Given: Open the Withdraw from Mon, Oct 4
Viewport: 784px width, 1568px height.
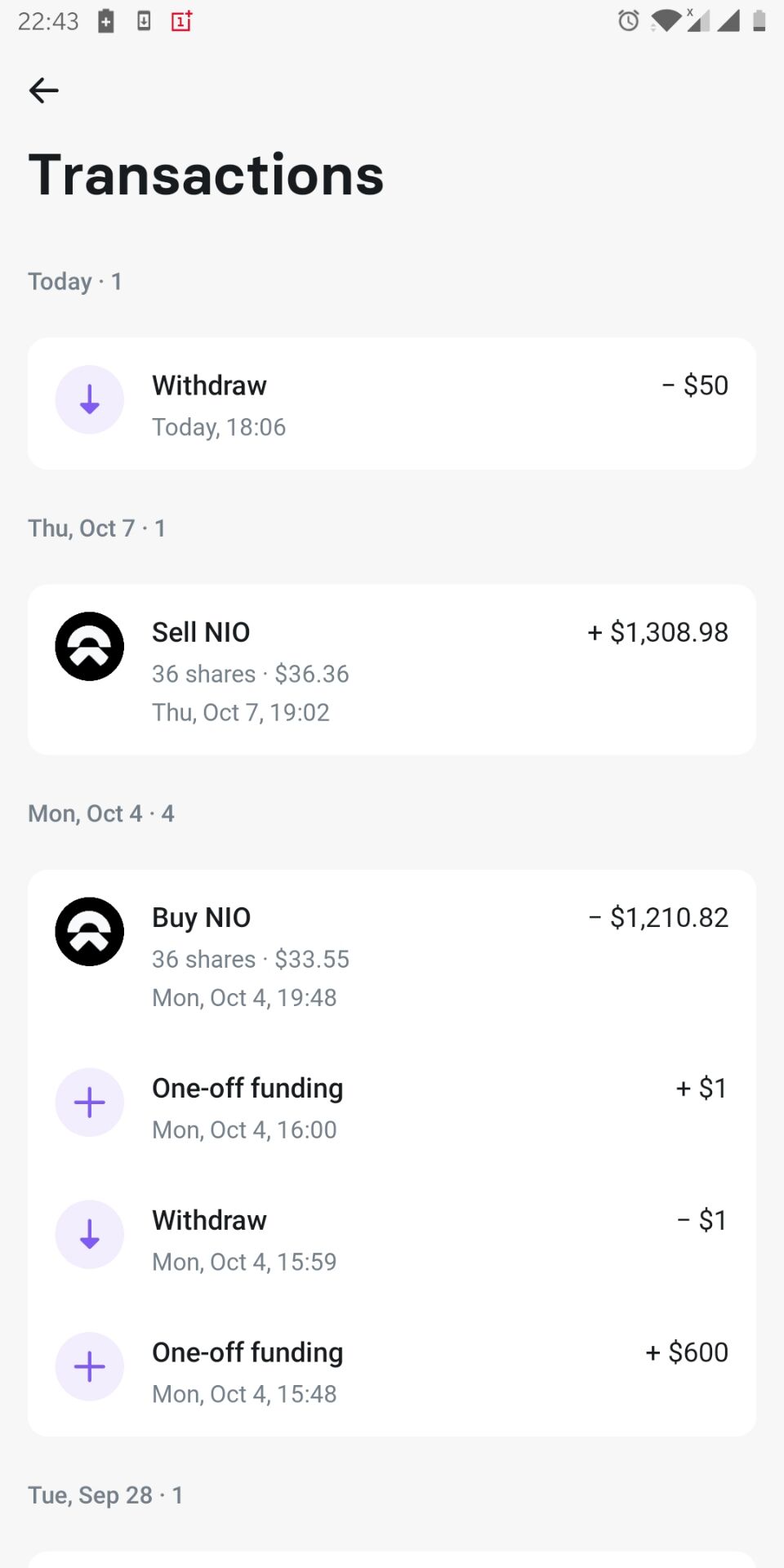Looking at the screenshot, I should tap(209, 1221).
